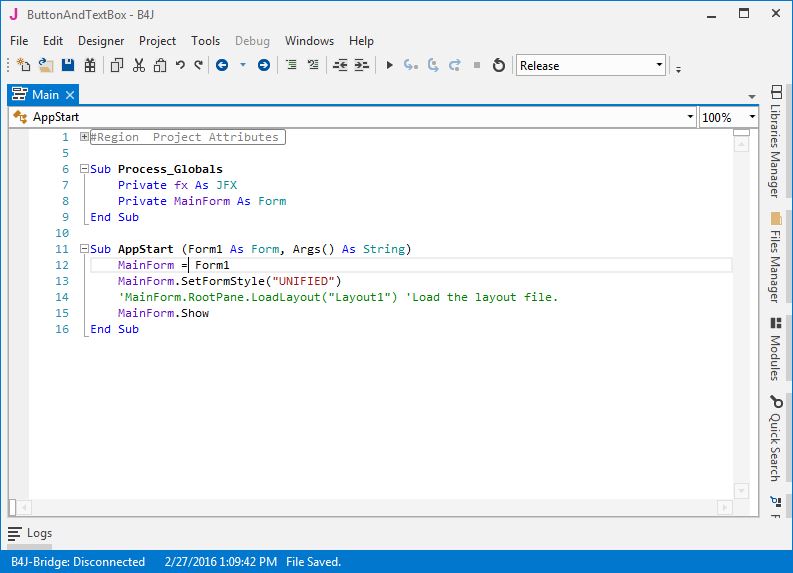Click the Step Out debug icon
The height and width of the screenshot is (573, 793).
(455, 65)
